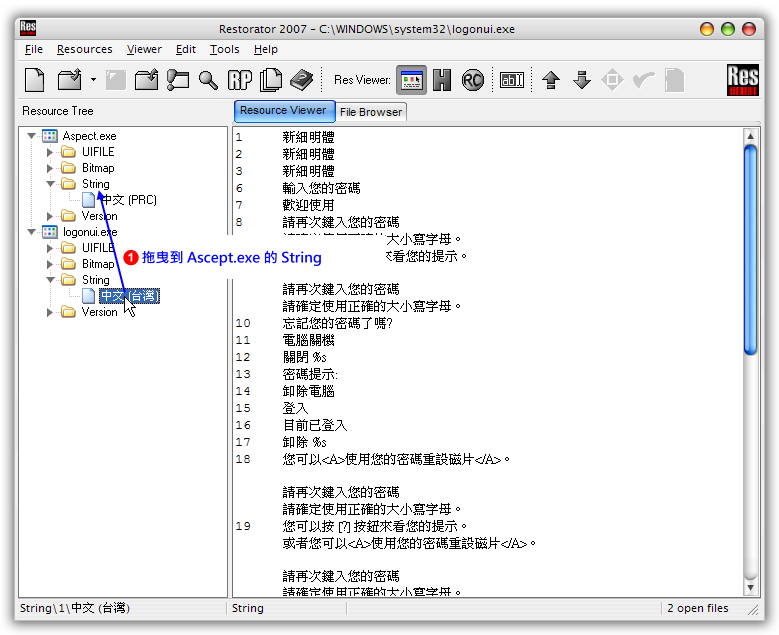Image resolution: width=779 pixels, height=635 pixels.
Task: Click string line 7 歡迎使用
Action: point(309,205)
